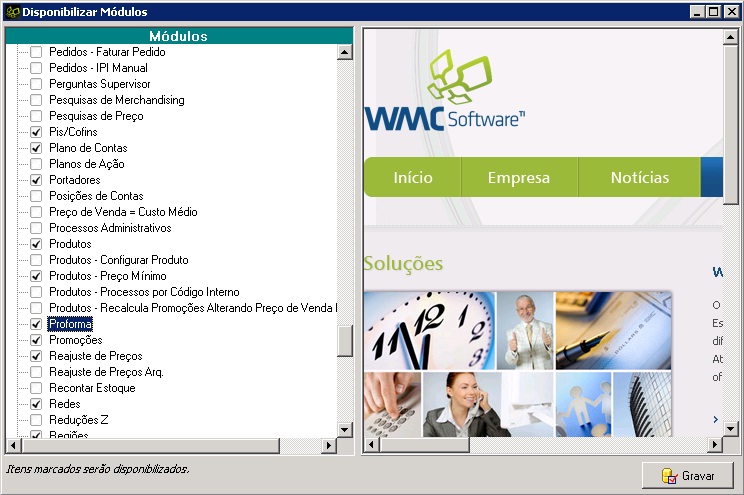The width and height of the screenshot is (744, 495).
Task: Click the clock image thumbnail
Action: pyautogui.click(x=430, y=330)
